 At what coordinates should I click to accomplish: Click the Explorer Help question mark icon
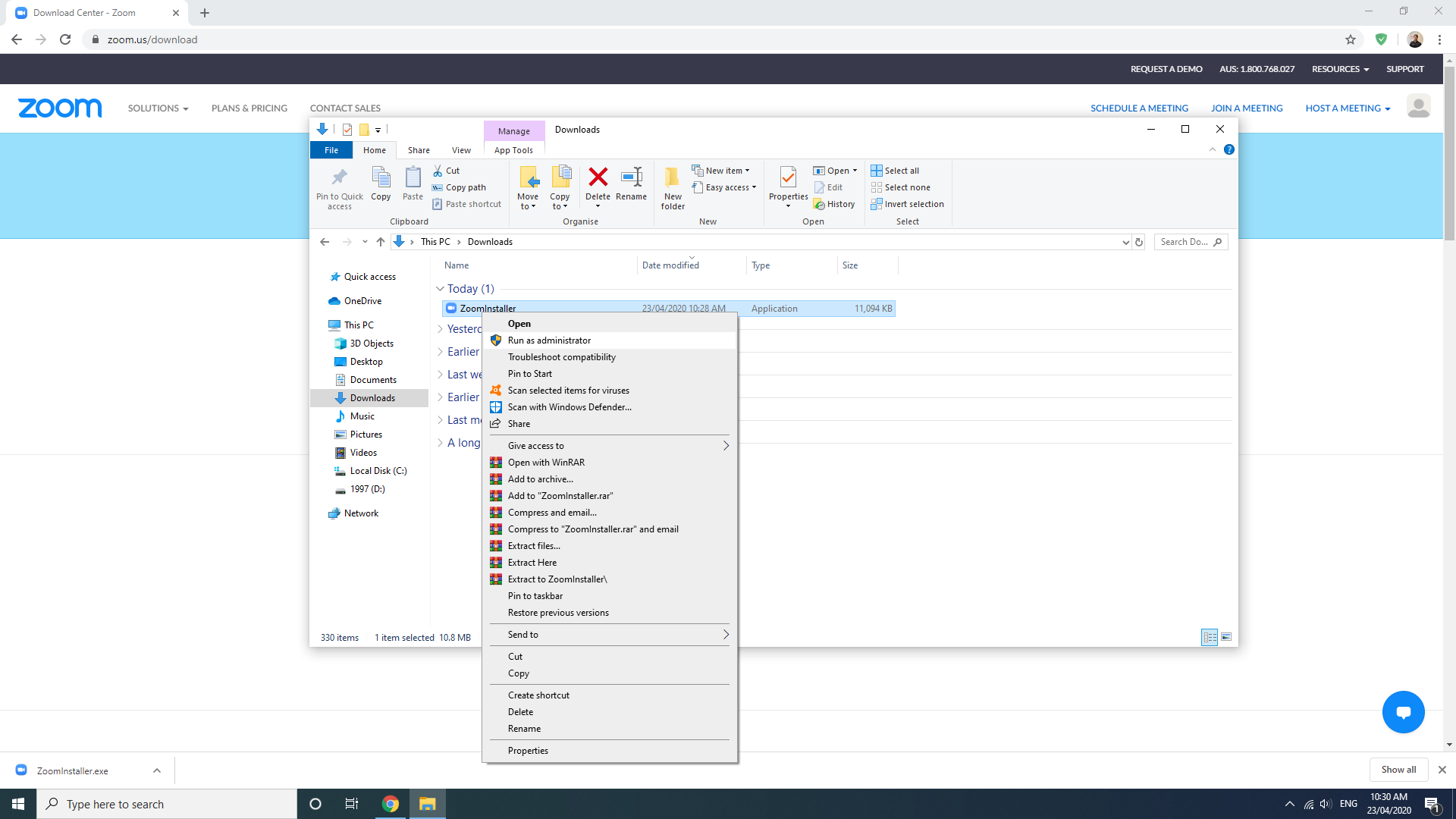(x=1229, y=149)
